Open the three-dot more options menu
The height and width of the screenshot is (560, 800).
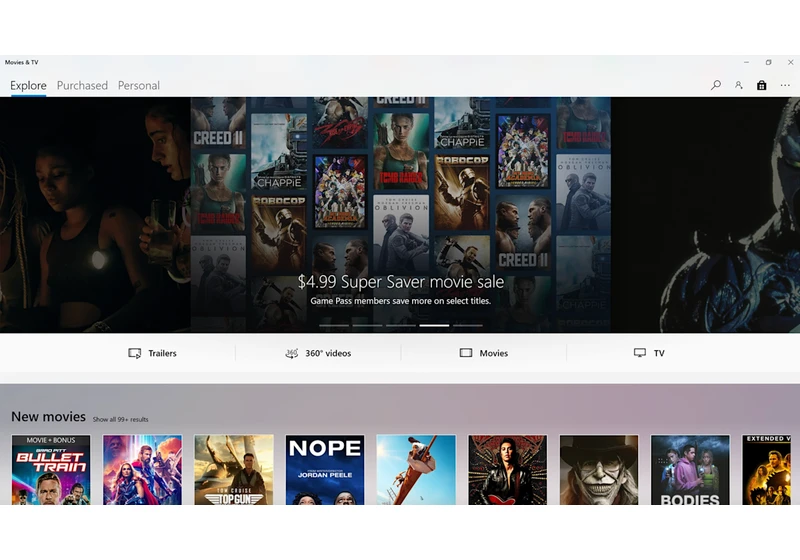click(x=785, y=85)
